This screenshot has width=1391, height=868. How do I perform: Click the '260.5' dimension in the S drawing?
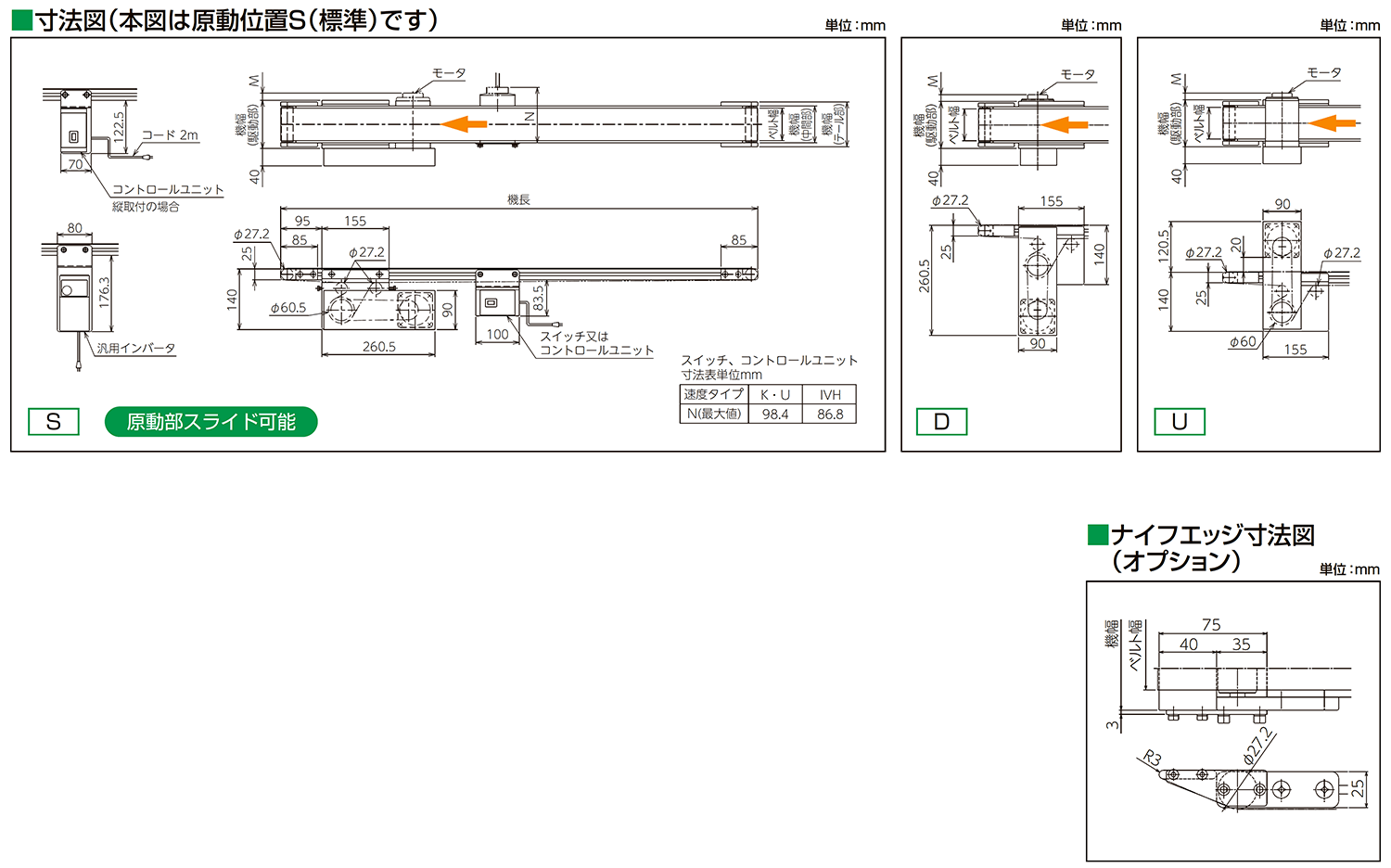click(378, 347)
